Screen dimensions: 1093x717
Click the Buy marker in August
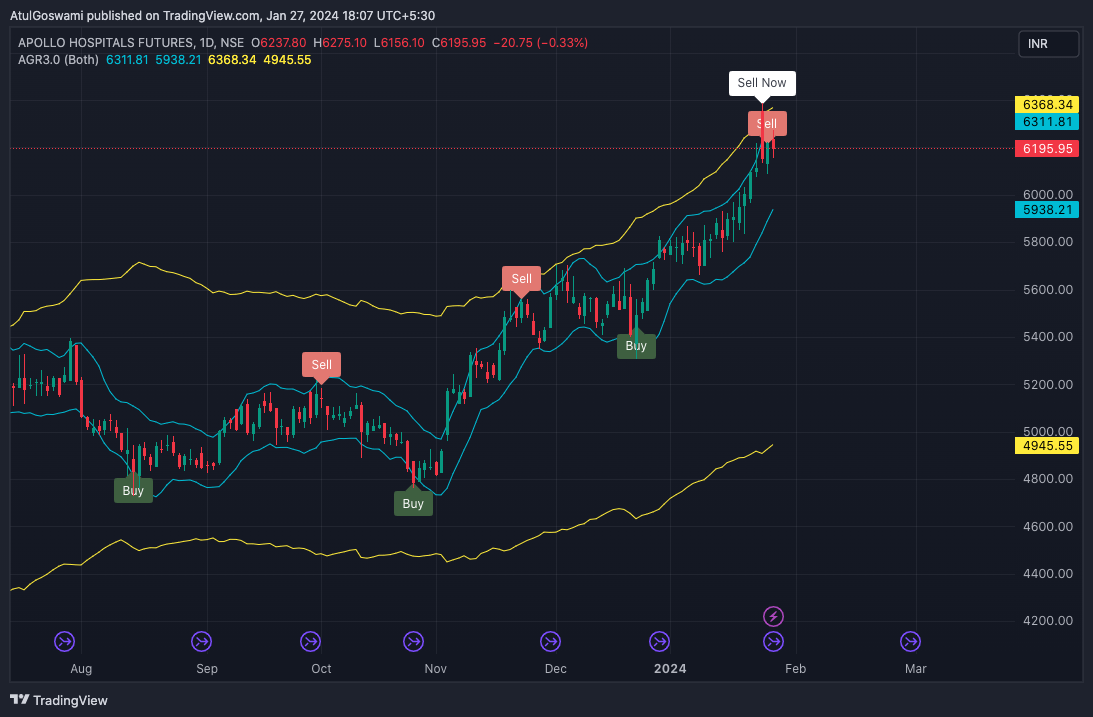133,491
